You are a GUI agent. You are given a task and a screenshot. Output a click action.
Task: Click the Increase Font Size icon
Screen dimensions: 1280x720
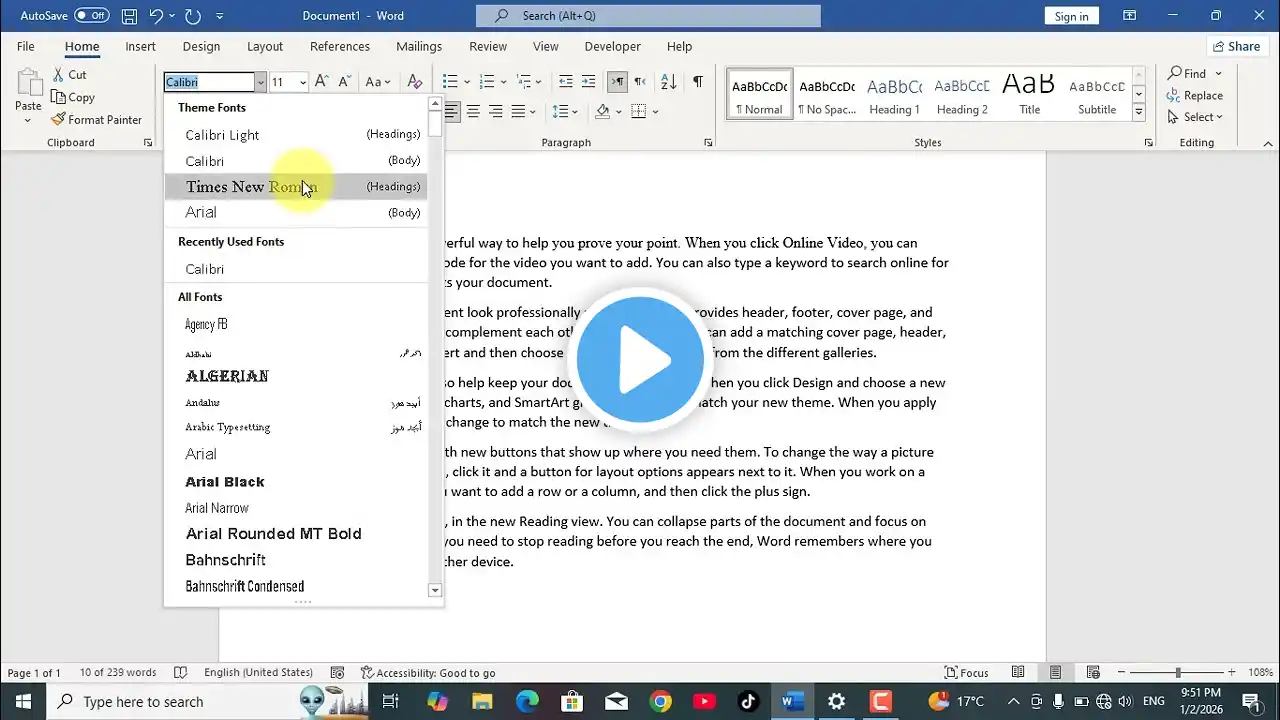click(x=321, y=82)
